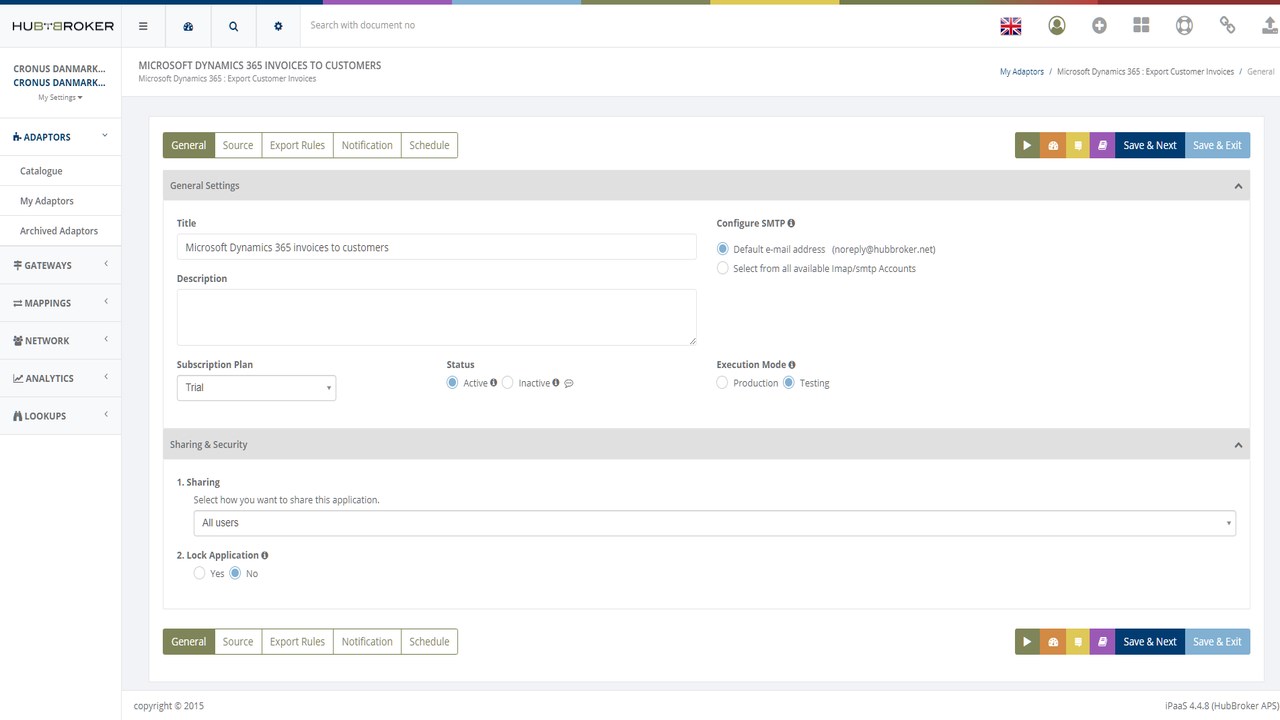Expand the Analytics sidebar menu

pyautogui.click(x=61, y=378)
